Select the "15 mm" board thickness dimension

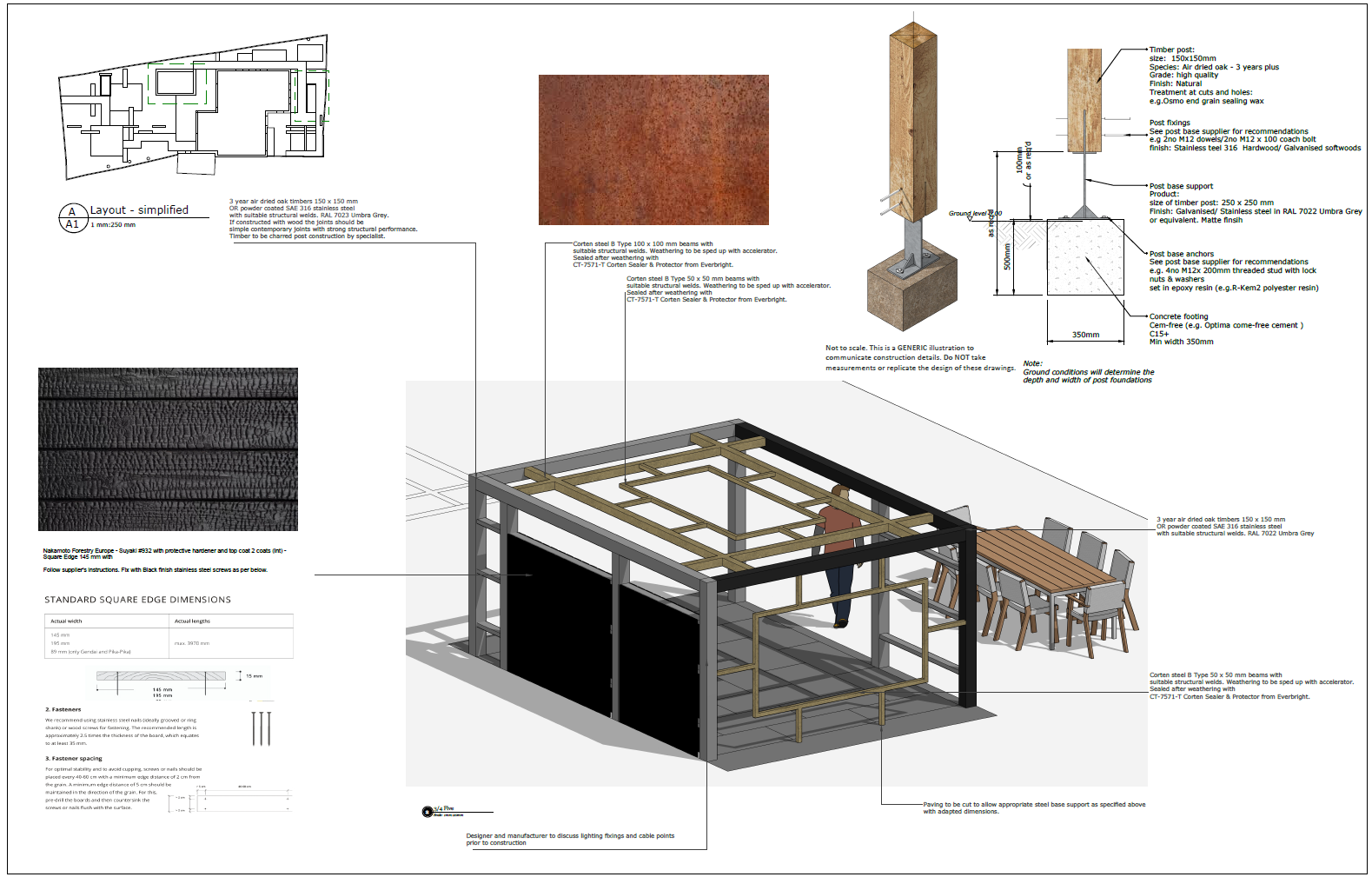254,675
